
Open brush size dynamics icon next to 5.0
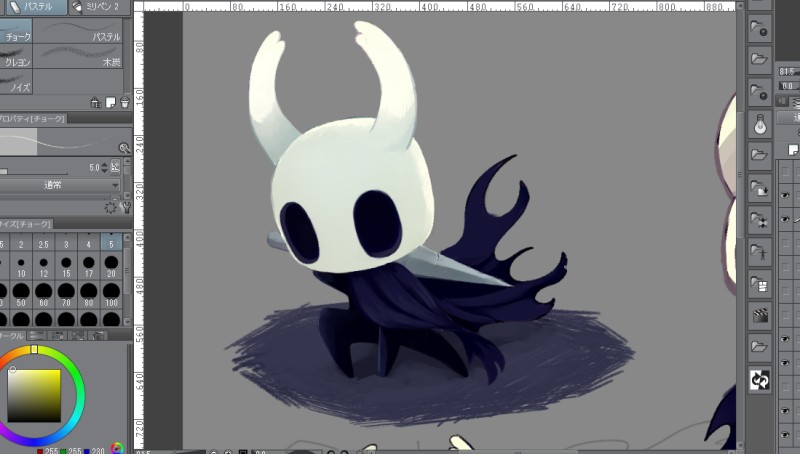115,166
